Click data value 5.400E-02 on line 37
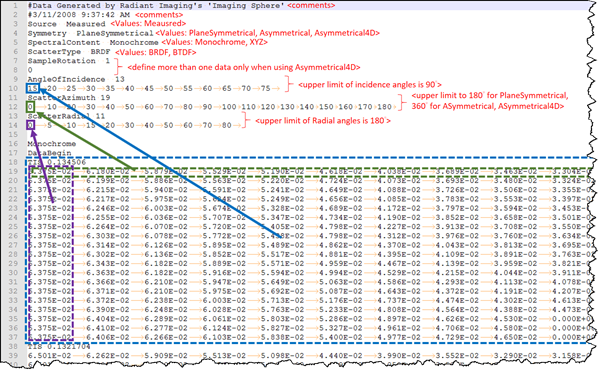 [341, 337]
